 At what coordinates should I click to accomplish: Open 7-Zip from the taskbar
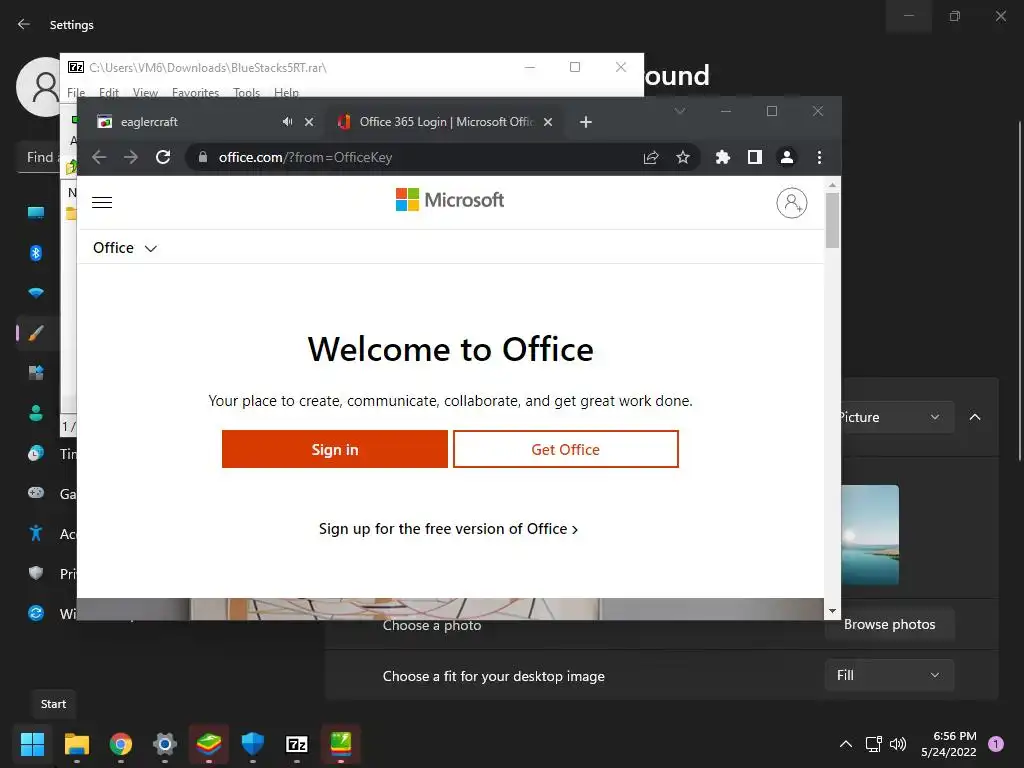point(297,744)
